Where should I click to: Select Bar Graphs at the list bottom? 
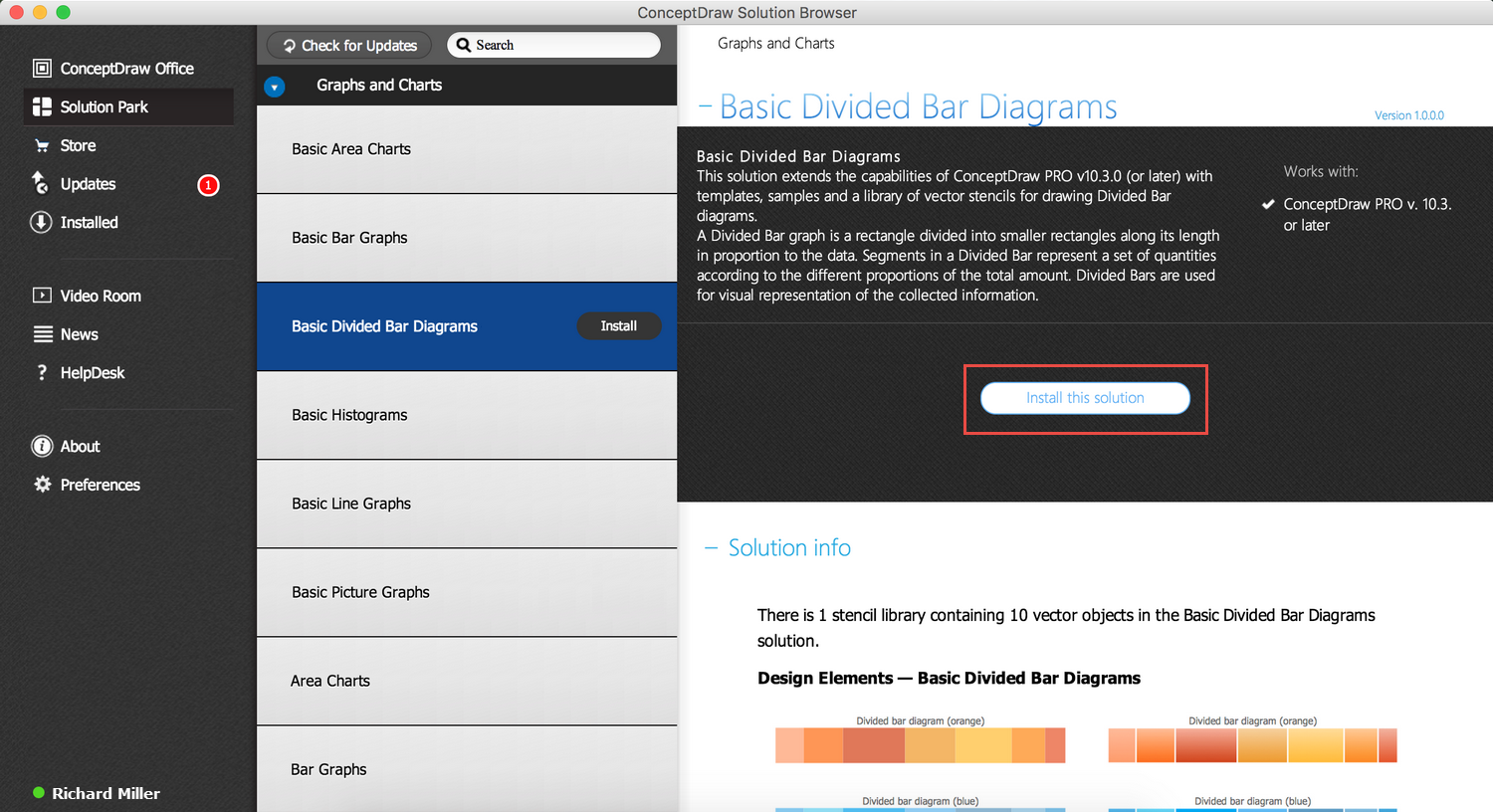click(467, 769)
